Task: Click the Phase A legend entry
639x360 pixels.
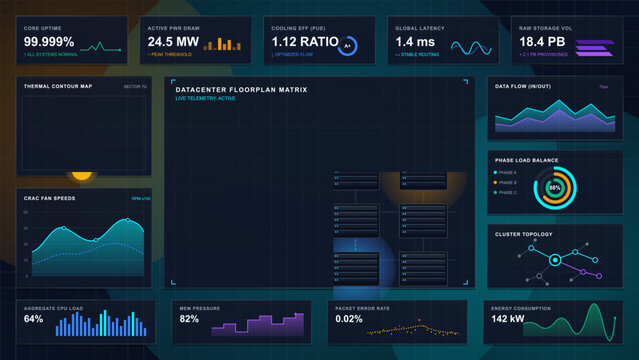Action: pos(505,172)
